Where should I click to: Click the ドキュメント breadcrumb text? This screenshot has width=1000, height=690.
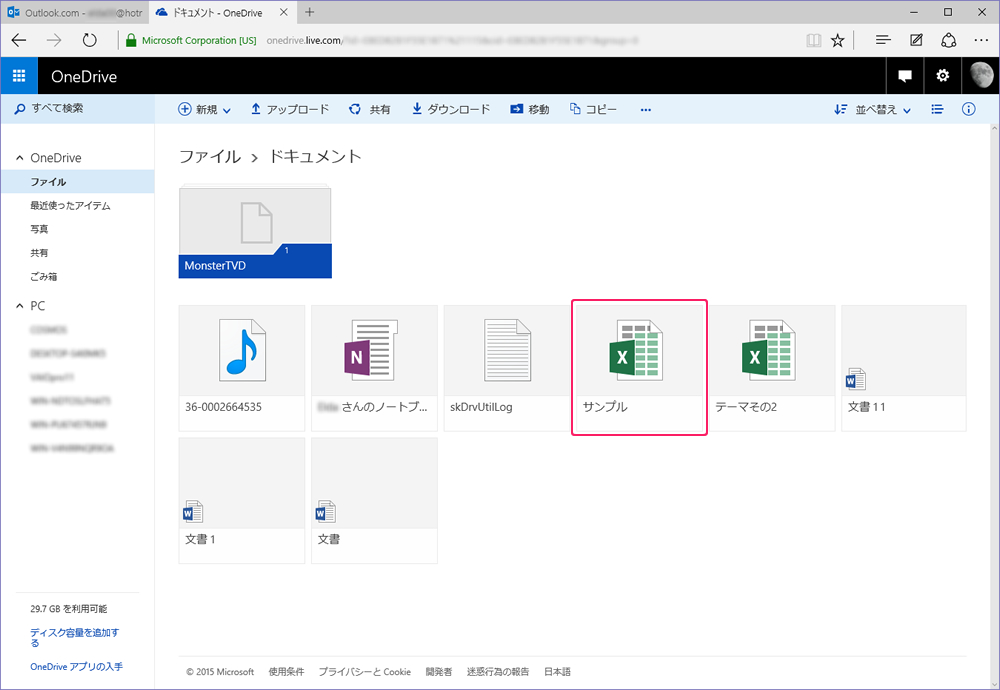point(315,156)
